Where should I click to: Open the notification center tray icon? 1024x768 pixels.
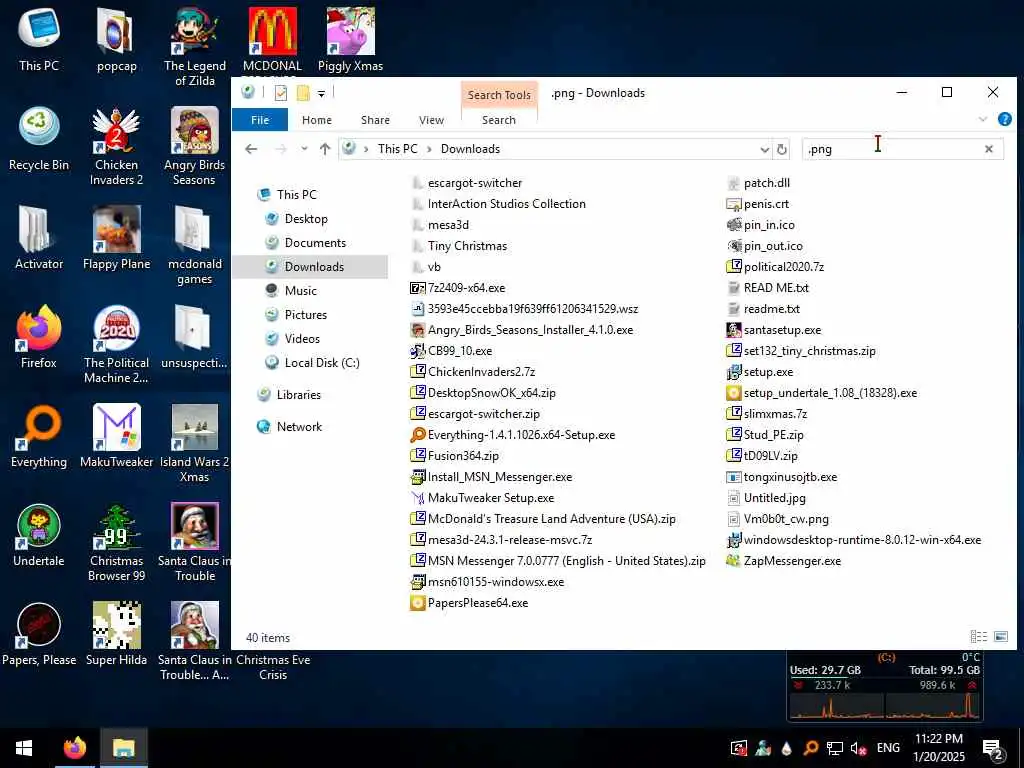[x=992, y=749]
